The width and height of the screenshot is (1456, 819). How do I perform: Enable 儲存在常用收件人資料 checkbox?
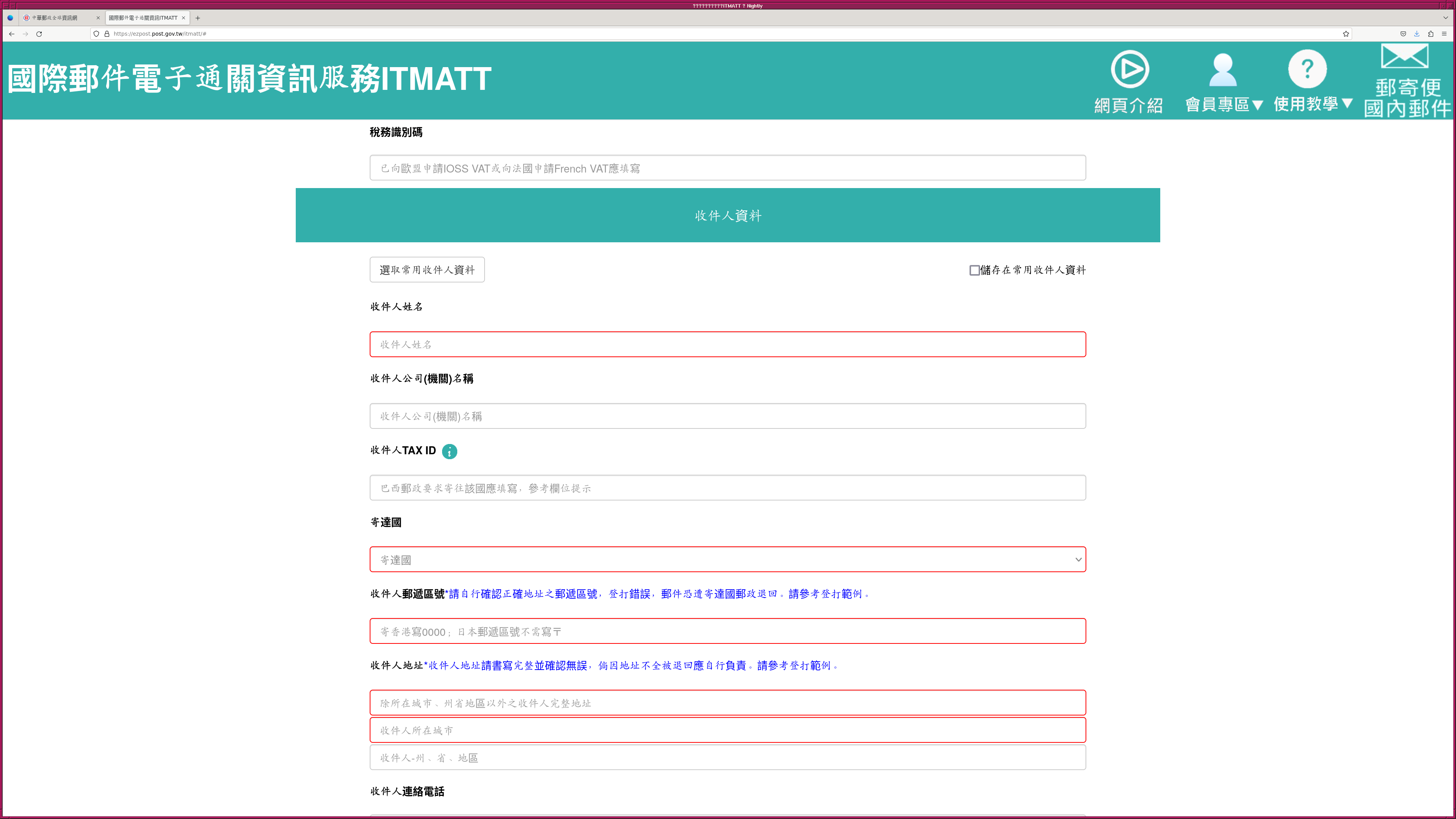coord(974,270)
